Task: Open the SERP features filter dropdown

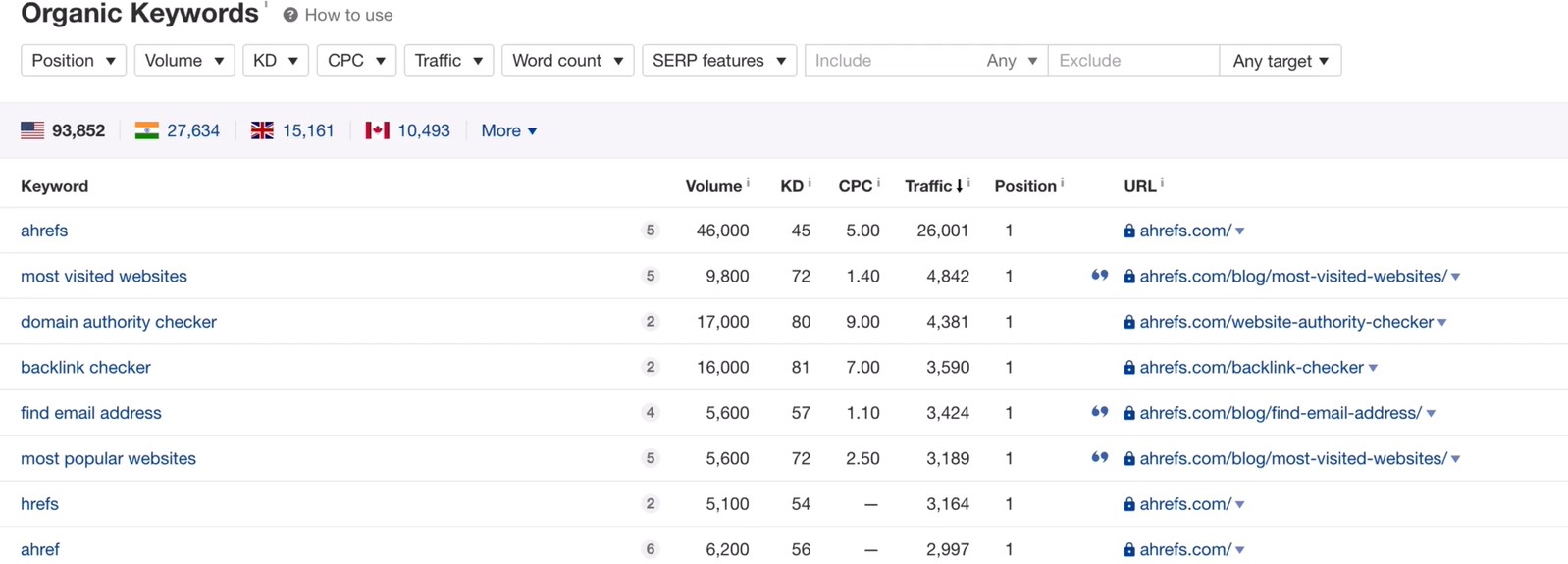Action: [x=718, y=61]
